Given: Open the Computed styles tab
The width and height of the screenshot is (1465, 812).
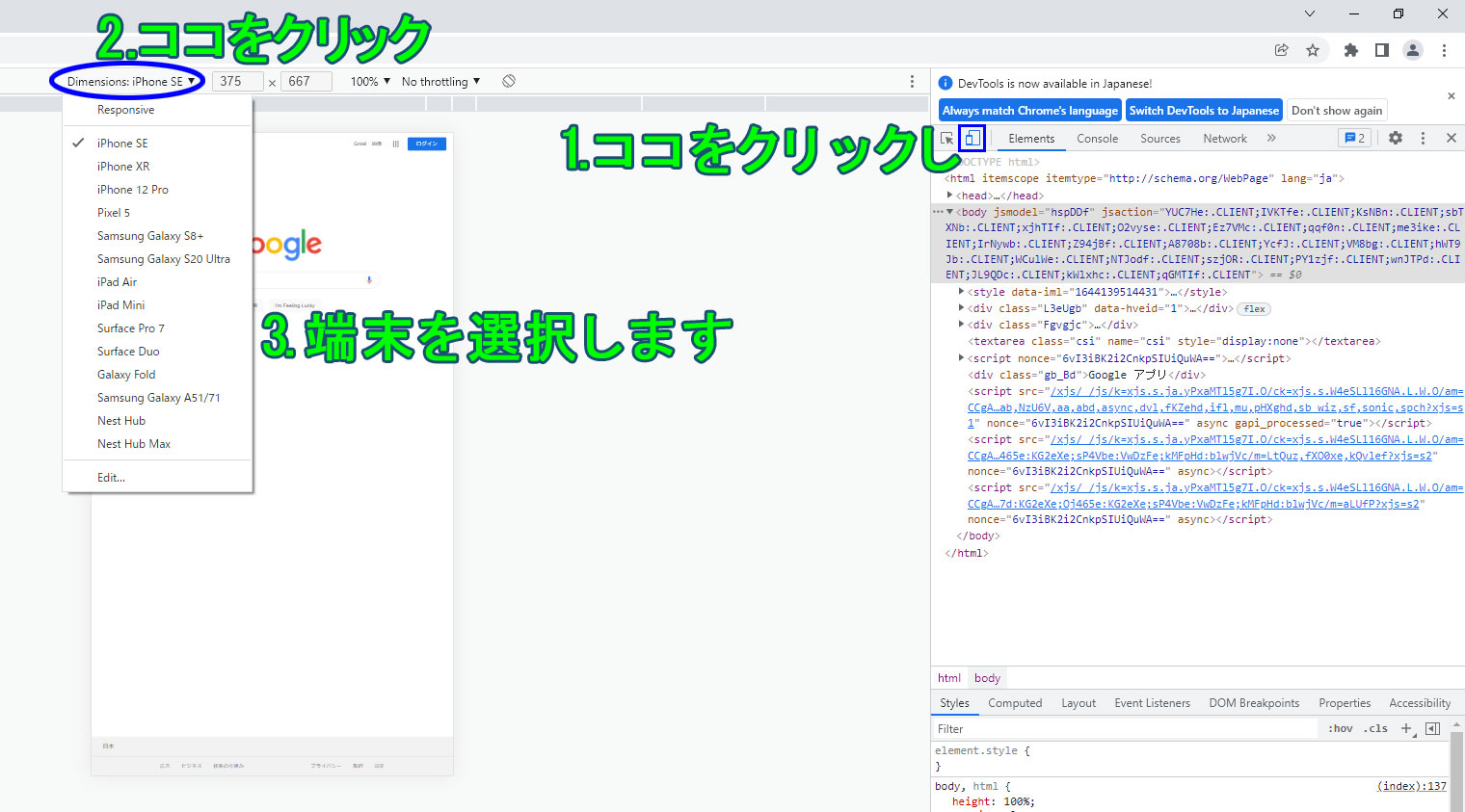Looking at the screenshot, I should [1015, 703].
